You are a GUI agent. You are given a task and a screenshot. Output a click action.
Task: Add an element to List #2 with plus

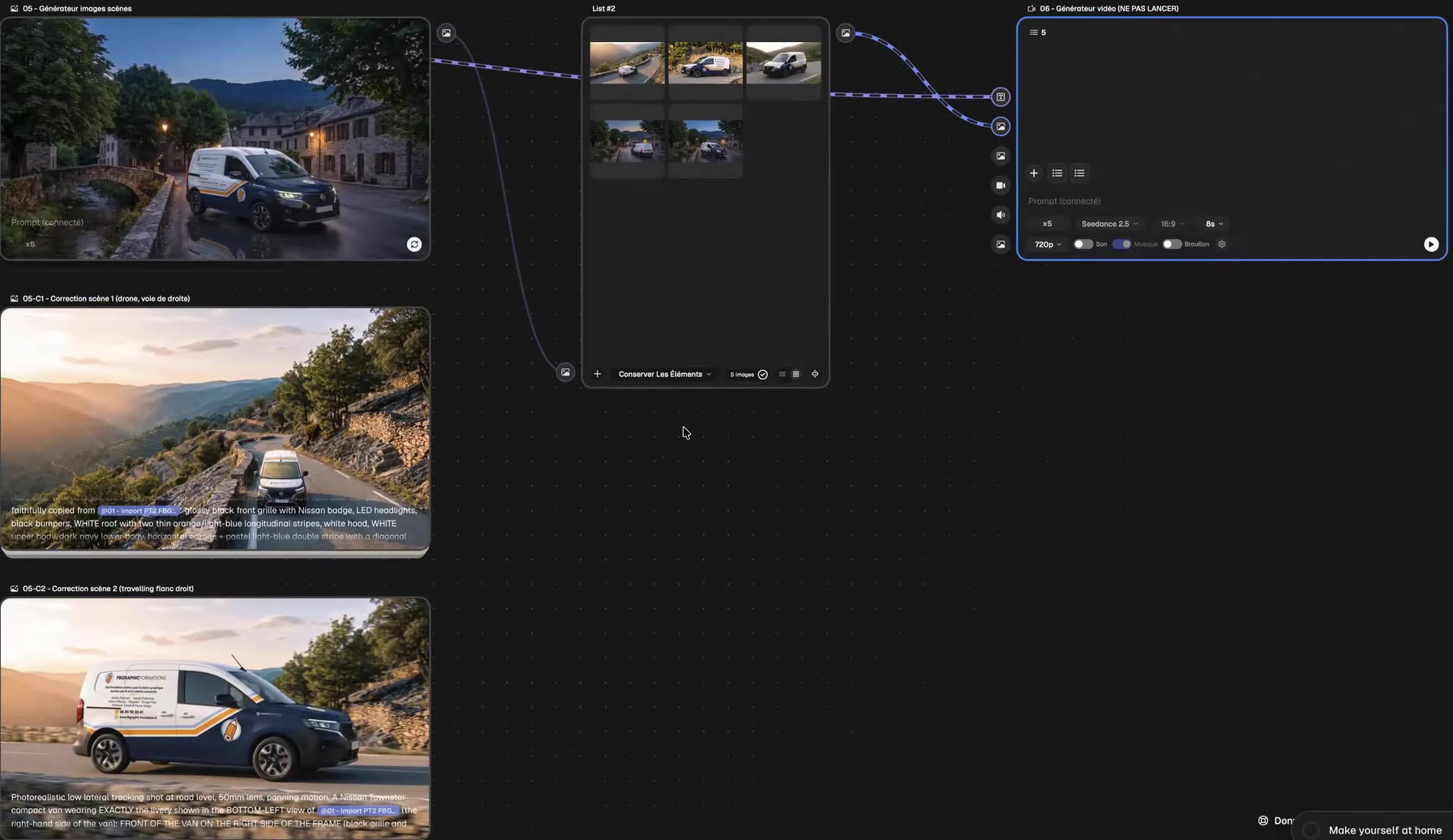pos(598,374)
